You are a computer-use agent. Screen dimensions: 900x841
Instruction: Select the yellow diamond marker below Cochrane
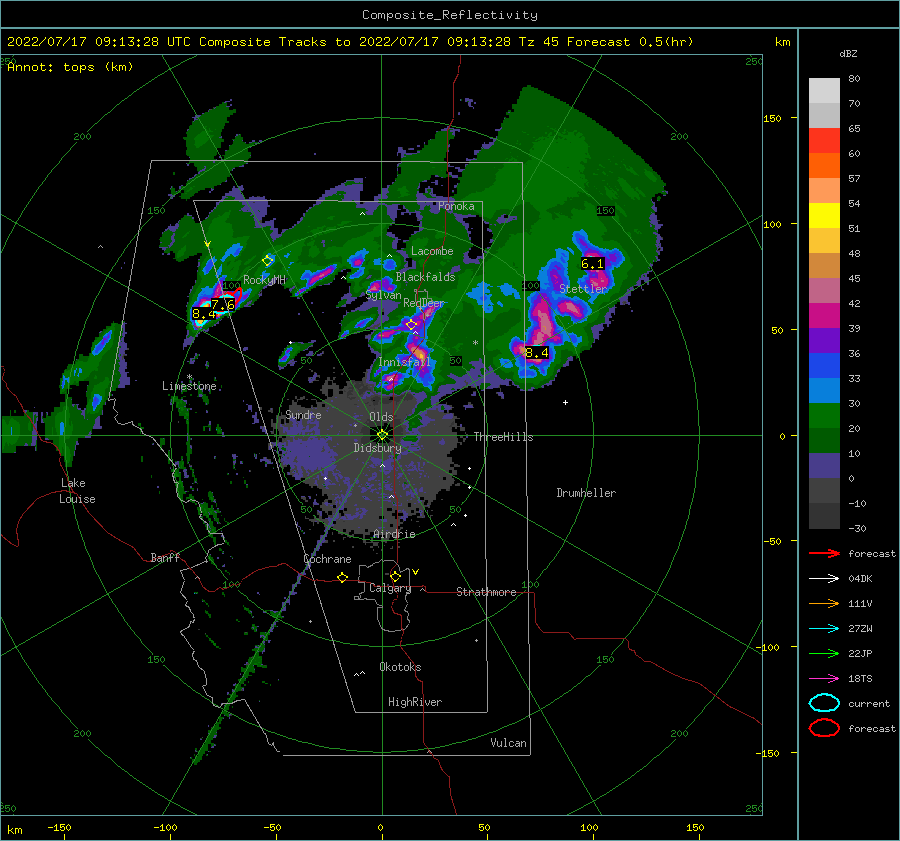342,578
